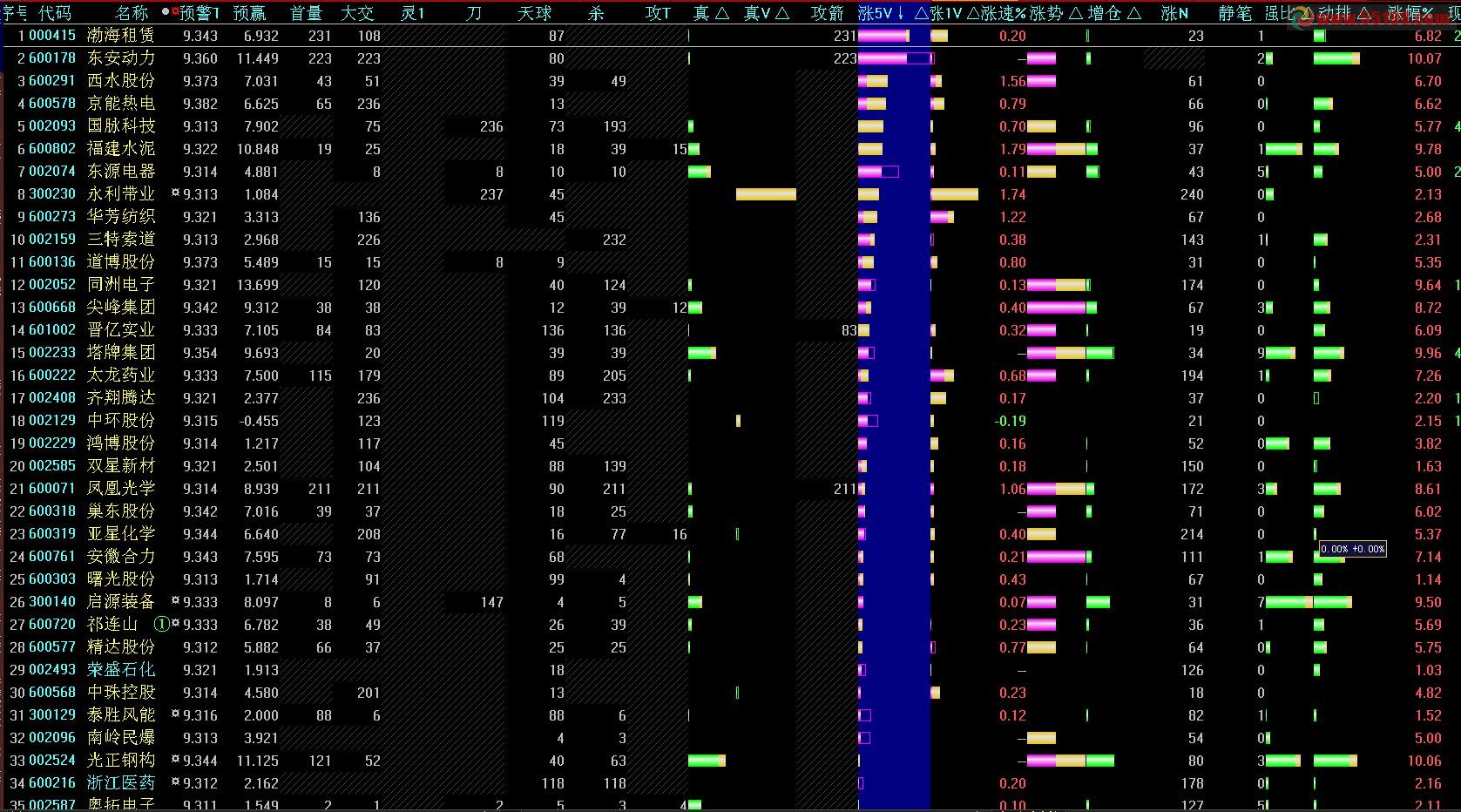Click the marker icon beside 泰胜风能

(x=176, y=714)
